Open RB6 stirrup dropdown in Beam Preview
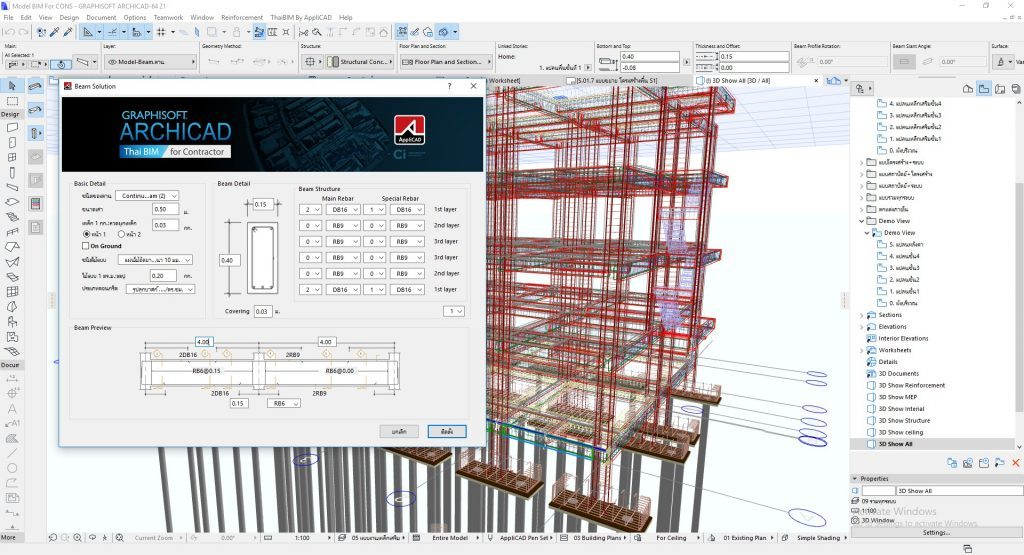The height and width of the screenshot is (555, 1024). pos(283,404)
